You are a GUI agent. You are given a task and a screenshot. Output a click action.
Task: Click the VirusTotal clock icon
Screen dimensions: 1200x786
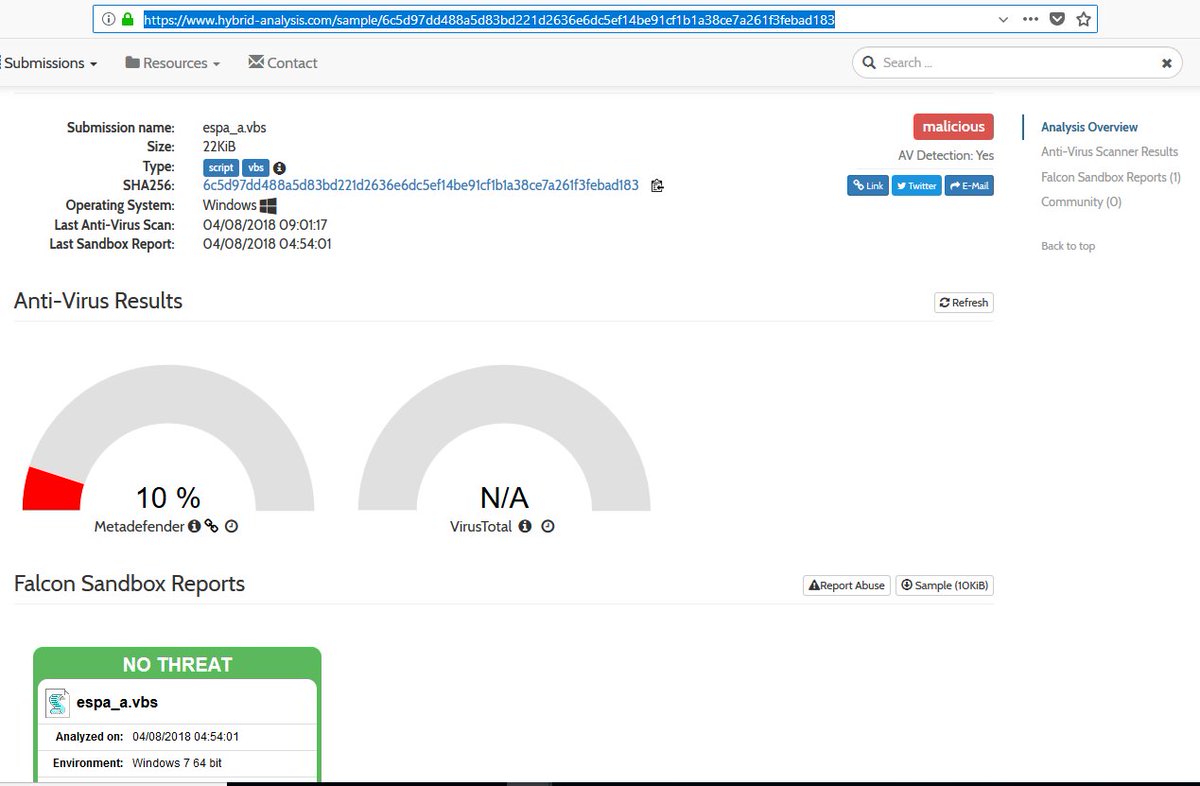pyautogui.click(x=548, y=526)
